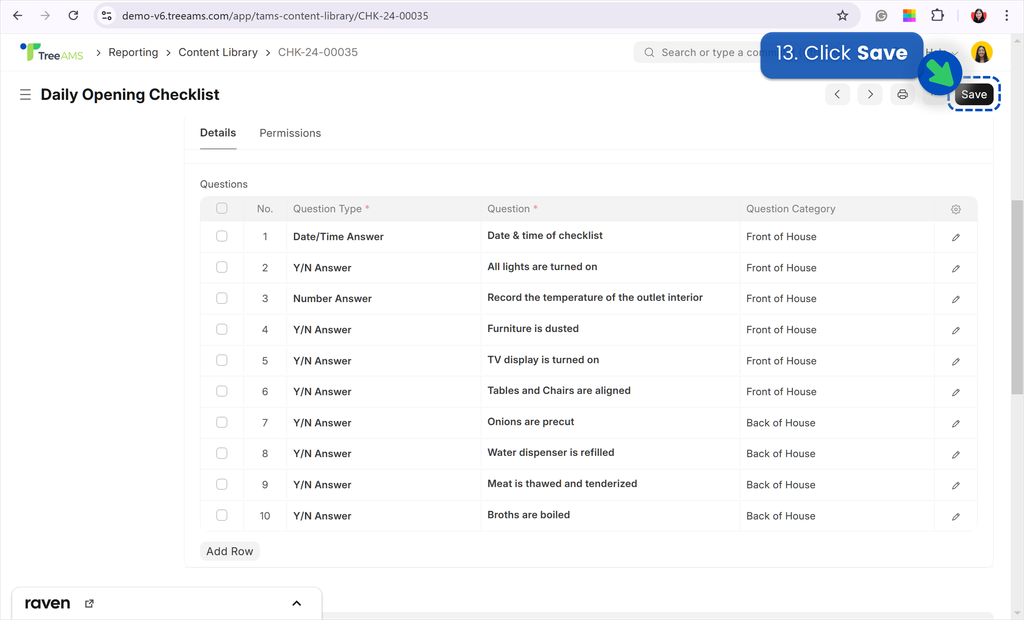Select all rows header checkbox
This screenshot has width=1024, height=620.
(x=221, y=208)
